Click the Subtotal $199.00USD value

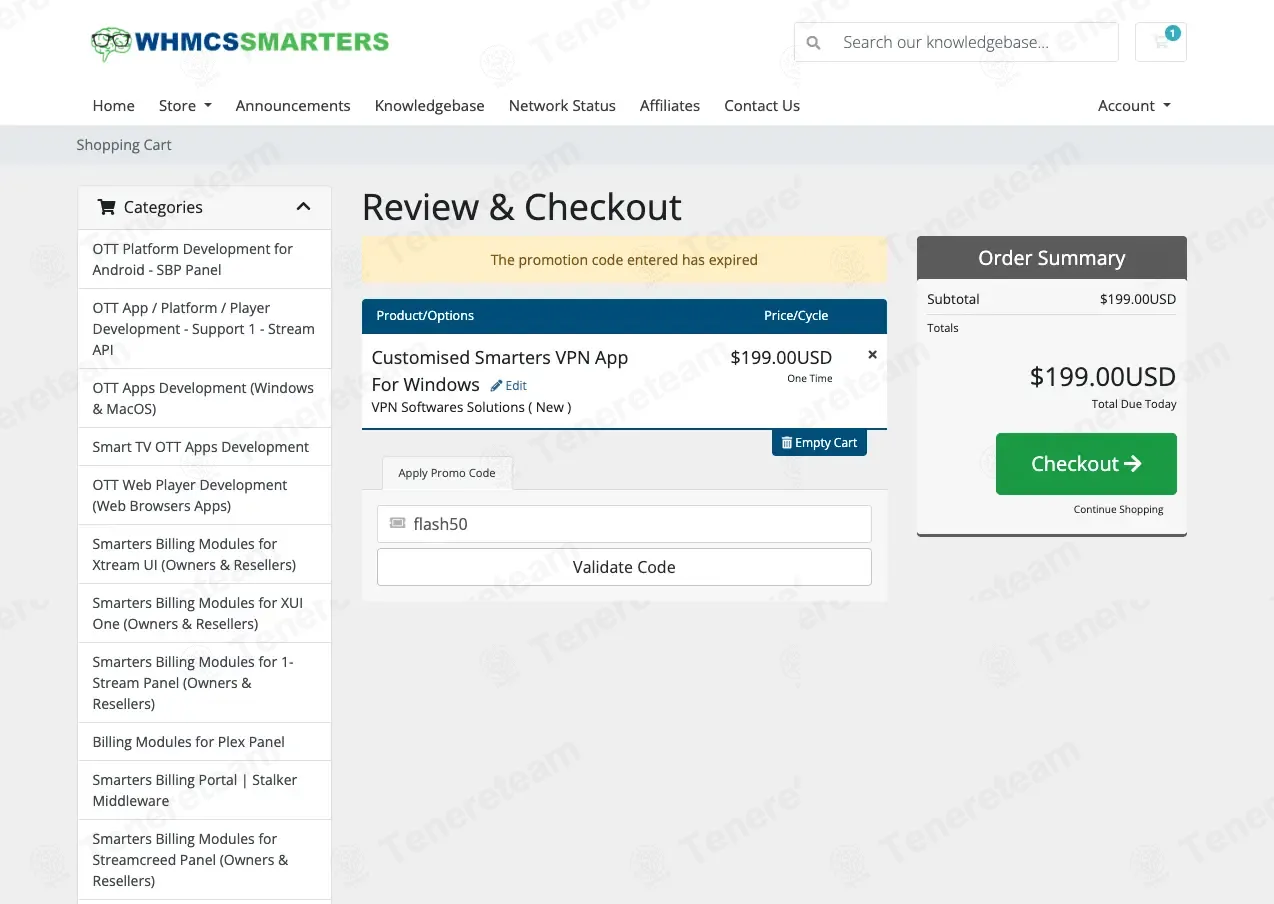pyautogui.click(x=1138, y=299)
